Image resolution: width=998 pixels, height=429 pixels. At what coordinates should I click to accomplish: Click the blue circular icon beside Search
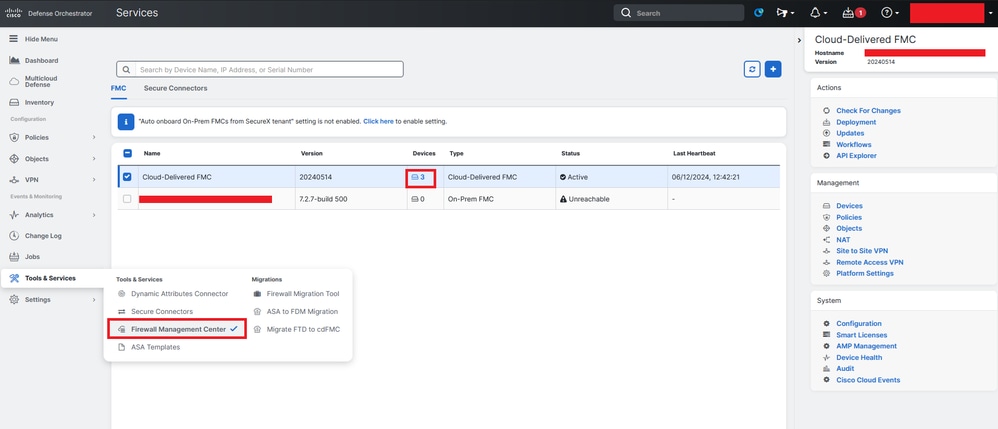[x=759, y=13]
